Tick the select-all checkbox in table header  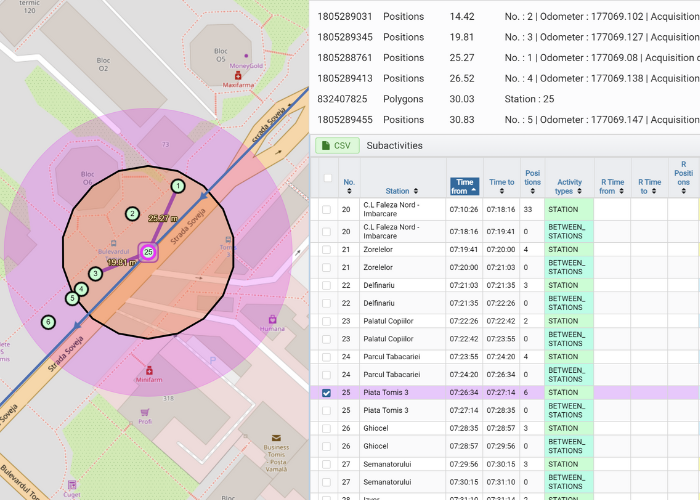pos(326,179)
